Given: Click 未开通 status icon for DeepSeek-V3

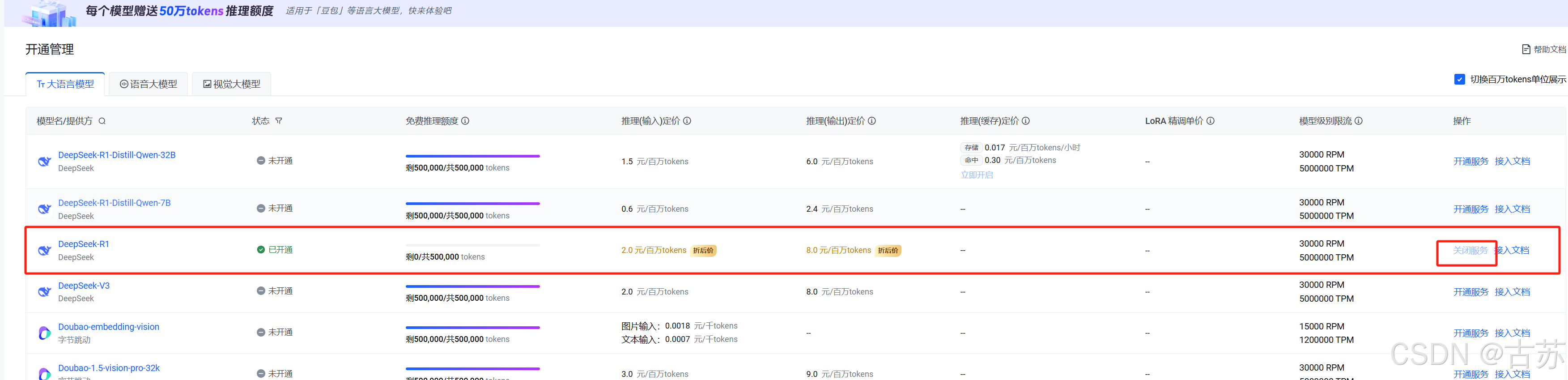Looking at the screenshot, I should pos(261,291).
